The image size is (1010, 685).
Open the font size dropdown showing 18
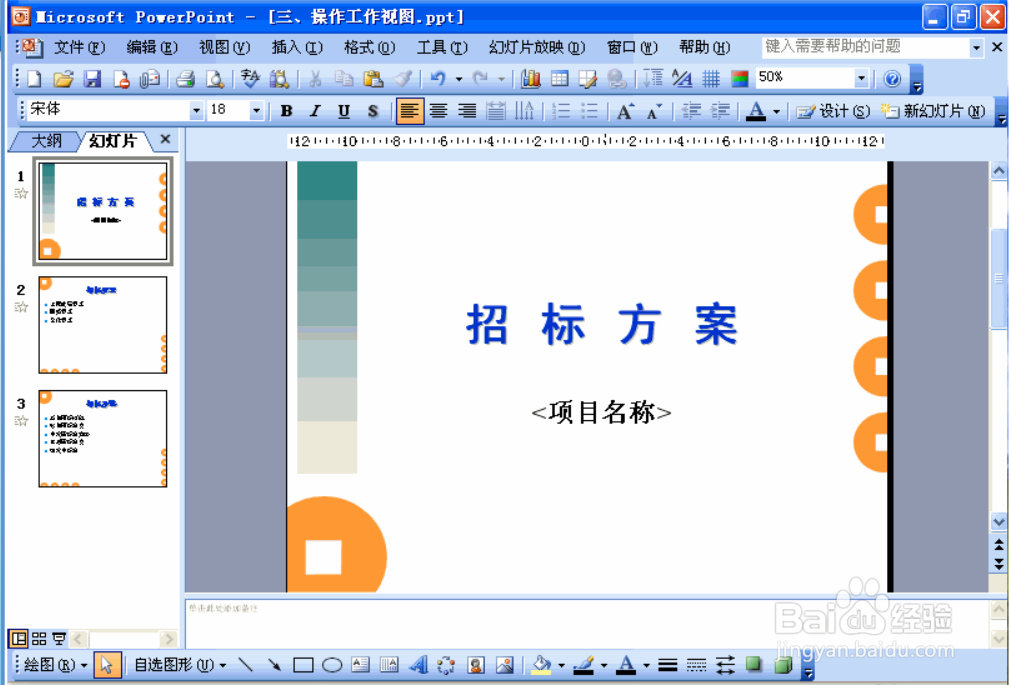(x=256, y=111)
